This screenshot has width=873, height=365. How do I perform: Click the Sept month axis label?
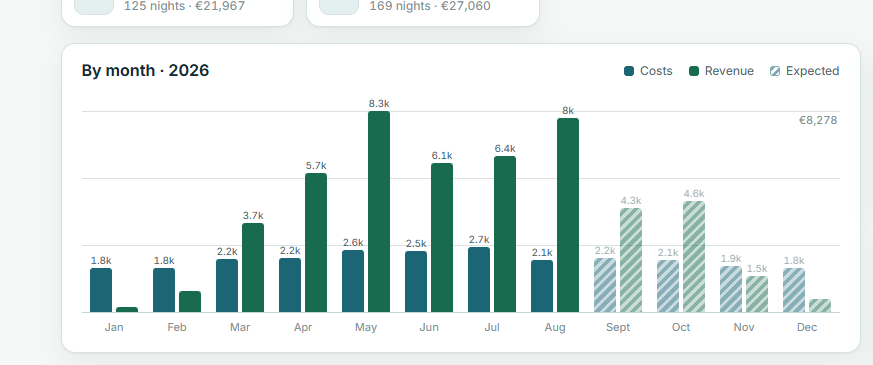(618, 328)
